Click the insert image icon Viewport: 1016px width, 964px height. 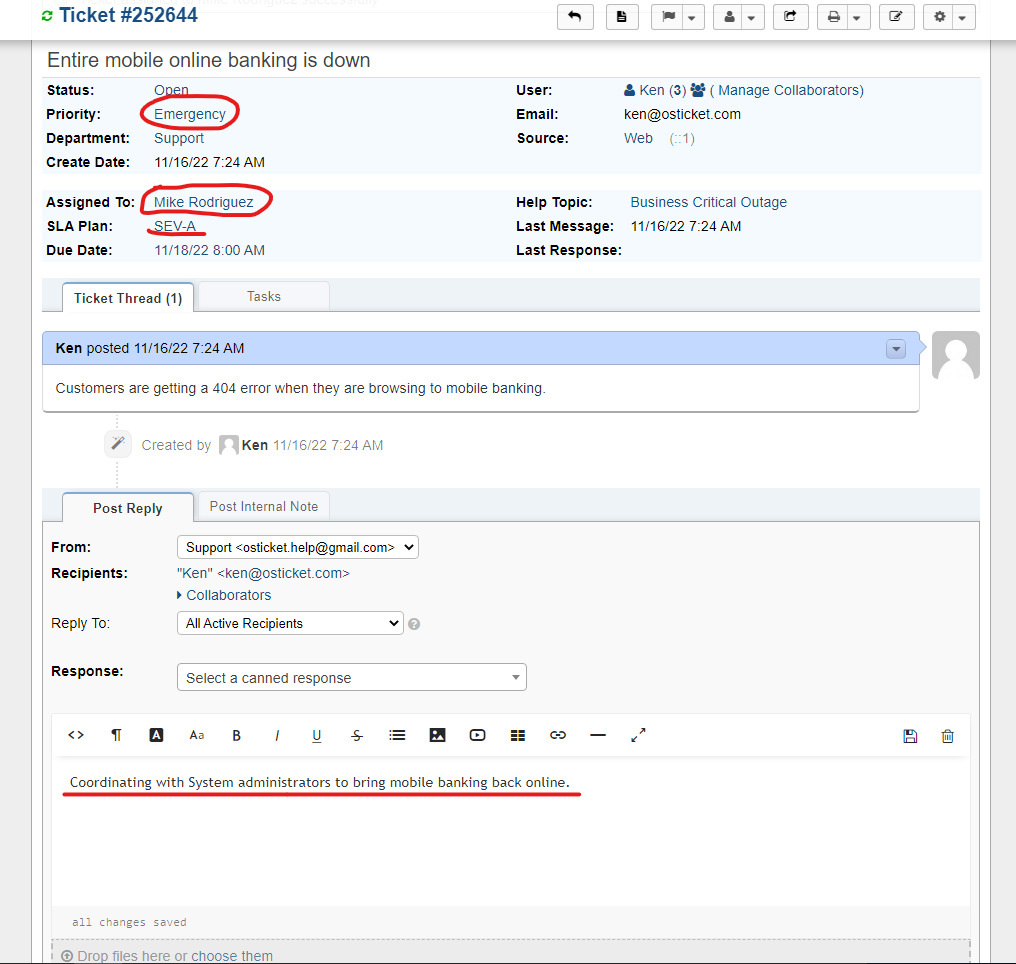(437, 735)
